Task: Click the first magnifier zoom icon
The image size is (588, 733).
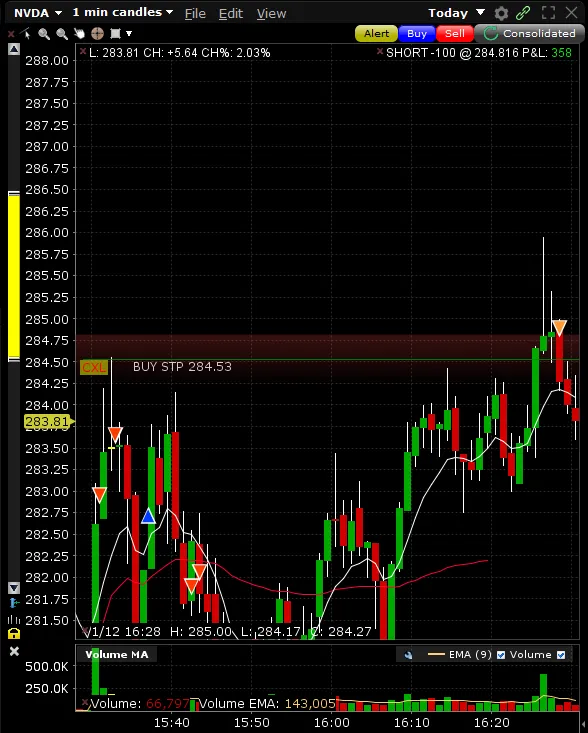Action: (x=44, y=34)
